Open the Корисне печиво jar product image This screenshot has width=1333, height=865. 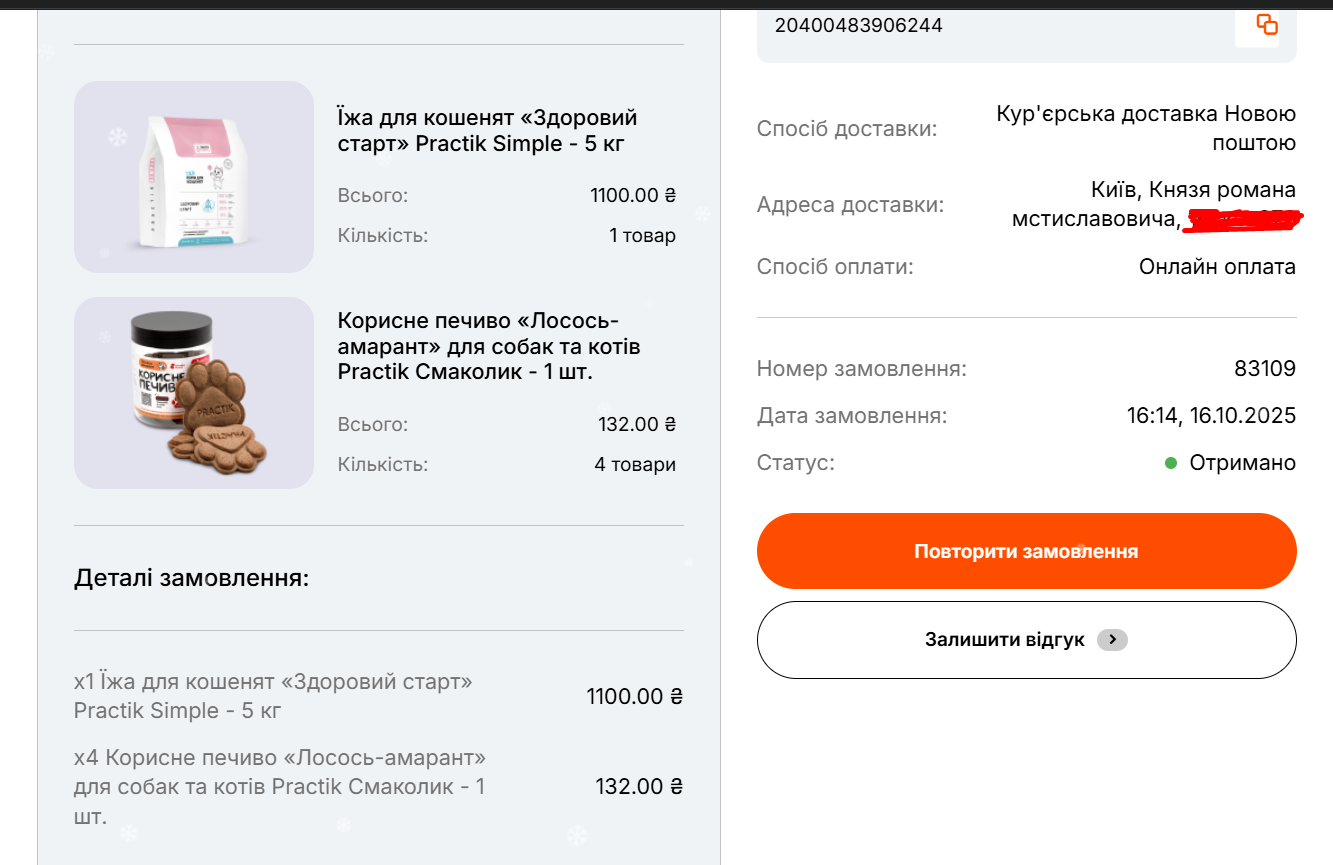click(x=194, y=393)
